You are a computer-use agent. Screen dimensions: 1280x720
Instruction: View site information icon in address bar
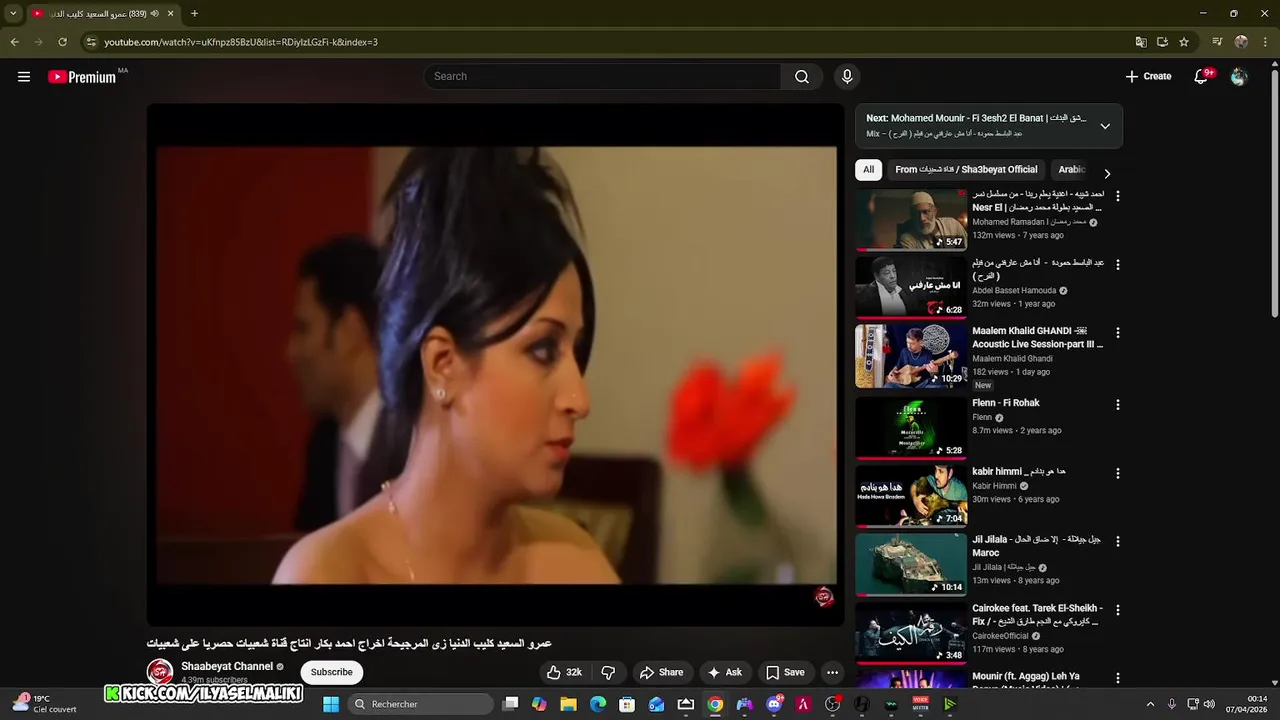pyautogui.click(x=91, y=42)
